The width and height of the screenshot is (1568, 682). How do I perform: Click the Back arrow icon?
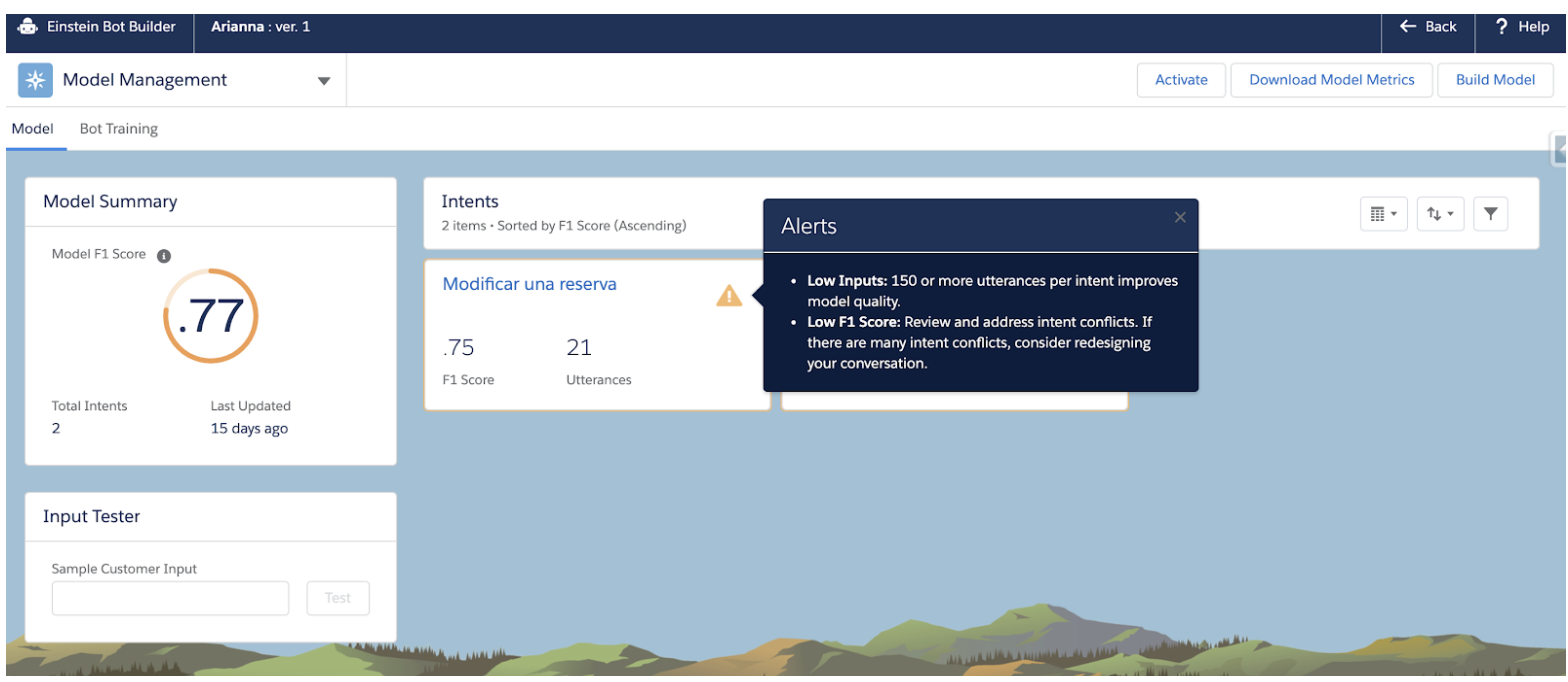pyautogui.click(x=1408, y=27)
